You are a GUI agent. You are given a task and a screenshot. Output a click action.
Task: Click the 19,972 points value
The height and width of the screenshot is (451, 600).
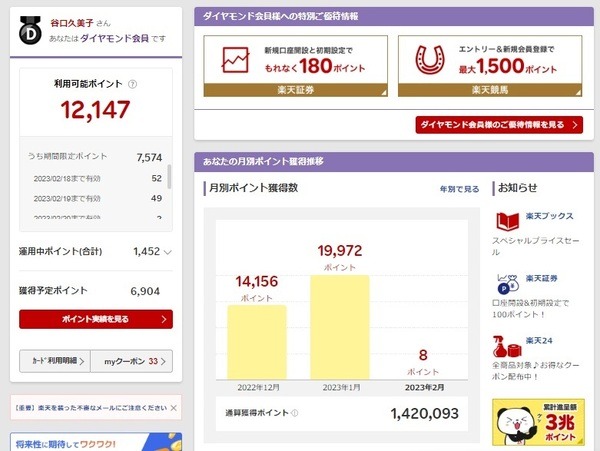coord(340,251)
